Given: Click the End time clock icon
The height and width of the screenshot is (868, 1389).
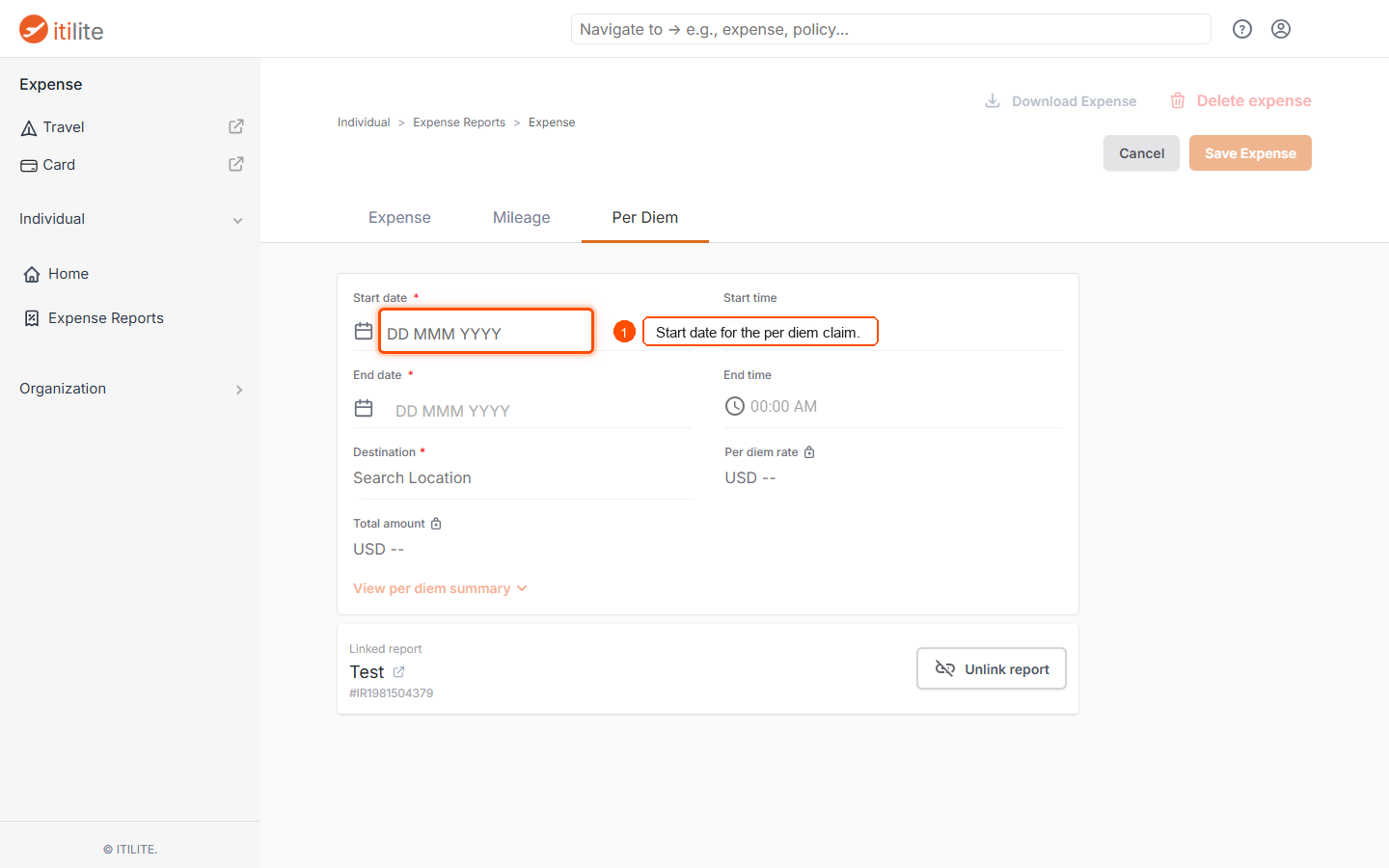Looking at the screenshot, I should [x=735, y=406].
